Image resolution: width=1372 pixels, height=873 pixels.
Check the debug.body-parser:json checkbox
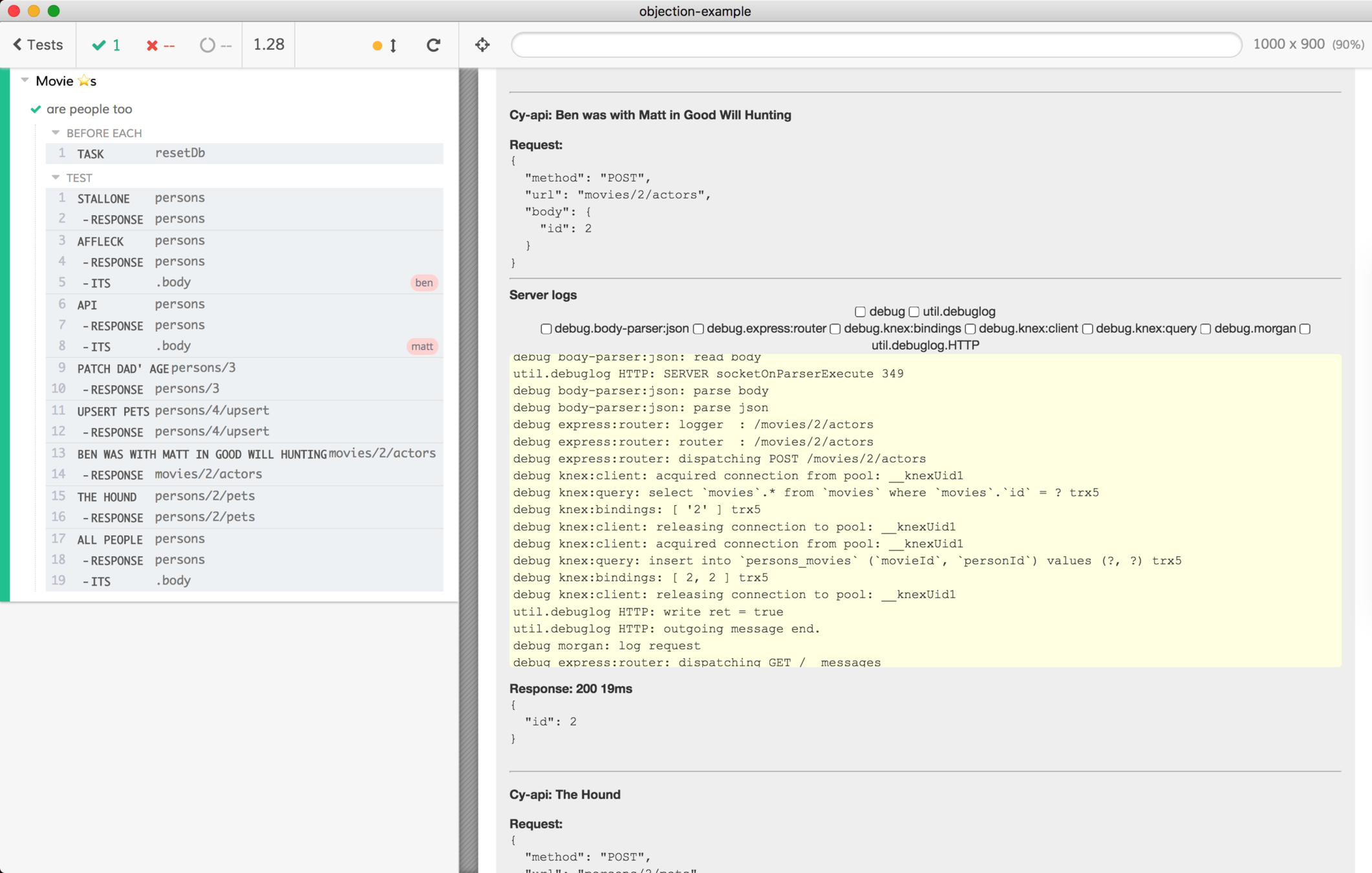click(x=546, y=329)
